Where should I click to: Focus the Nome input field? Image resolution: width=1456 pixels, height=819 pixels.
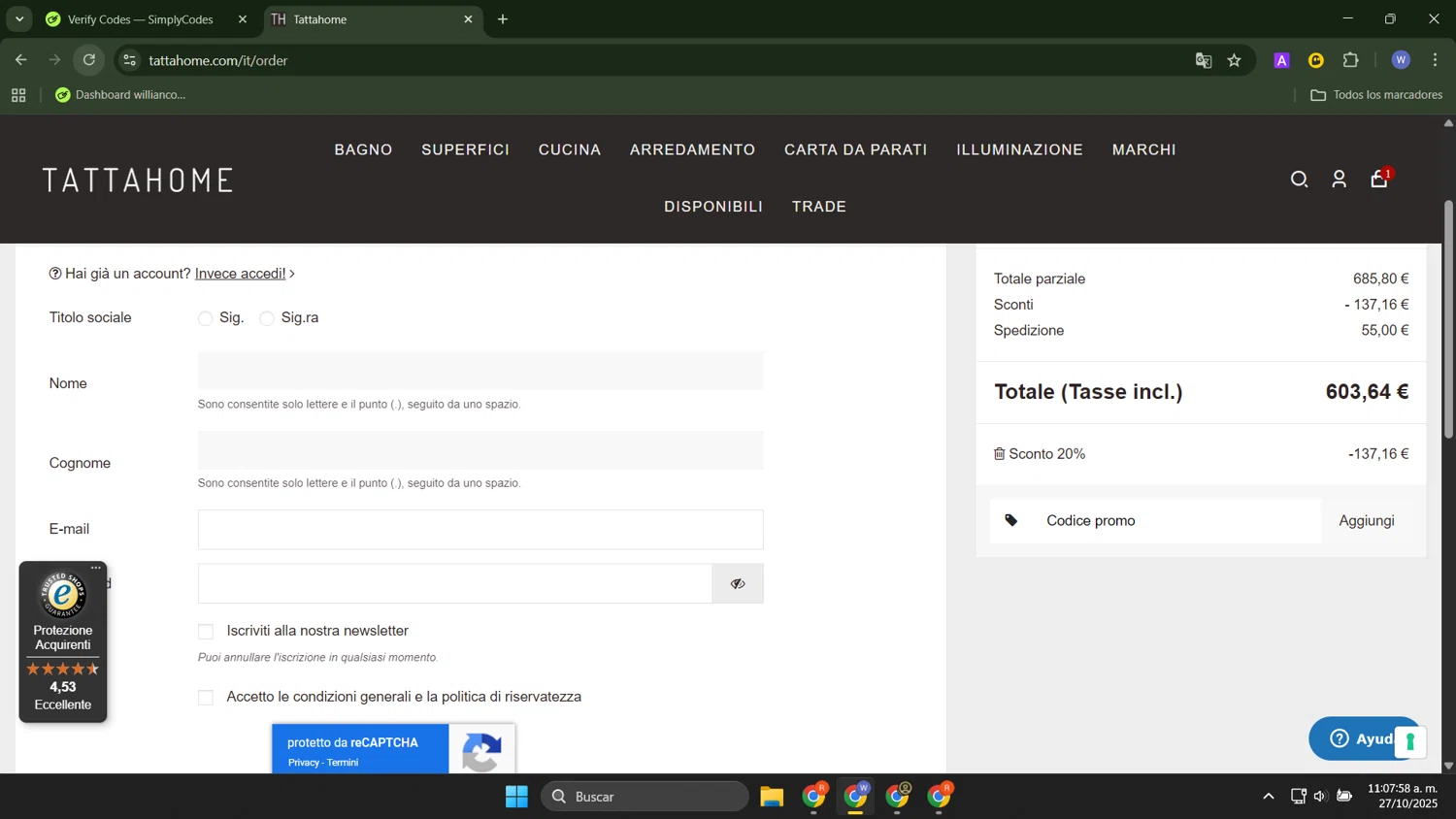(480, 371)
